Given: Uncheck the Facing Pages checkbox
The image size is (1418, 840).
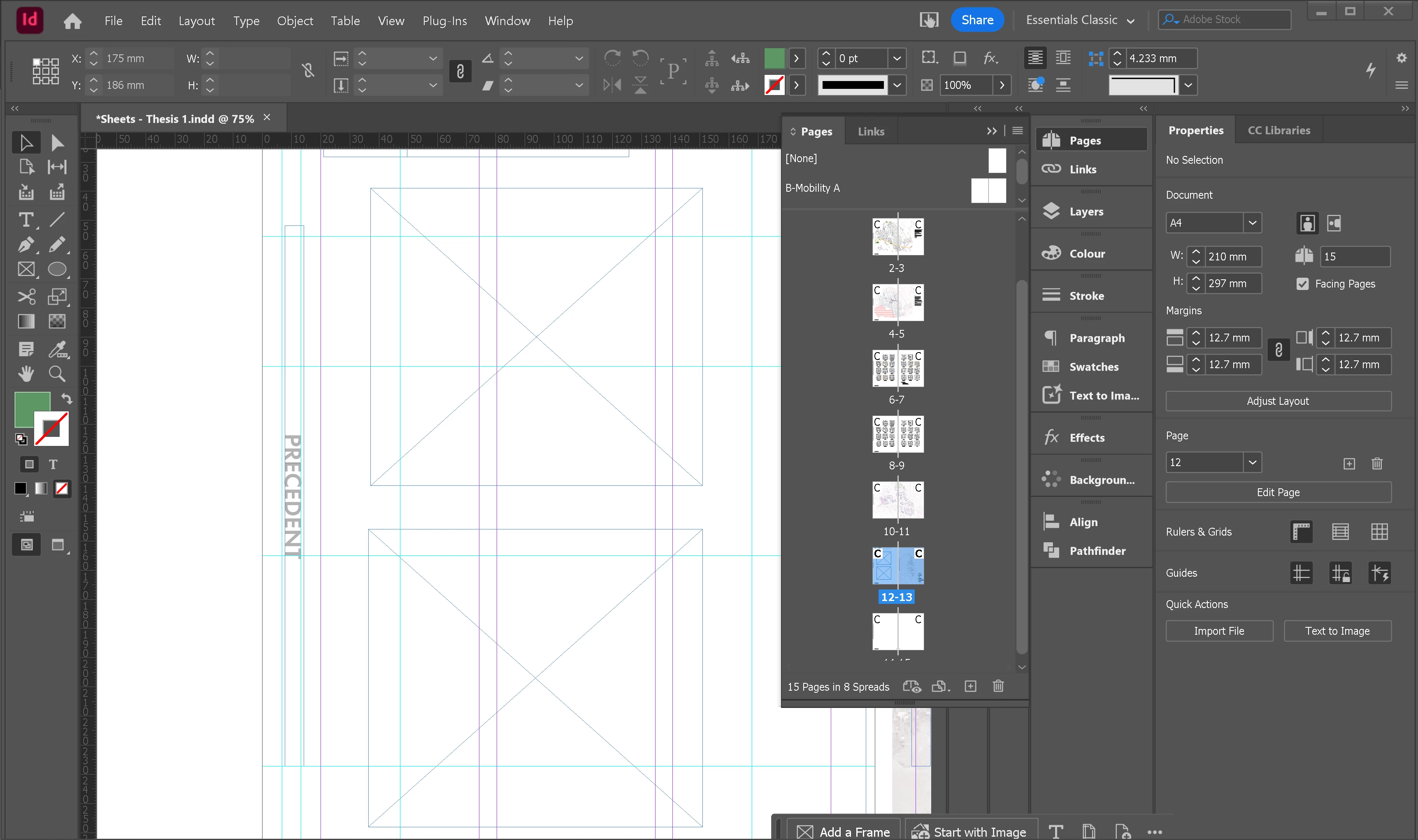Looking at the screenshot, I should point(1302,284).
